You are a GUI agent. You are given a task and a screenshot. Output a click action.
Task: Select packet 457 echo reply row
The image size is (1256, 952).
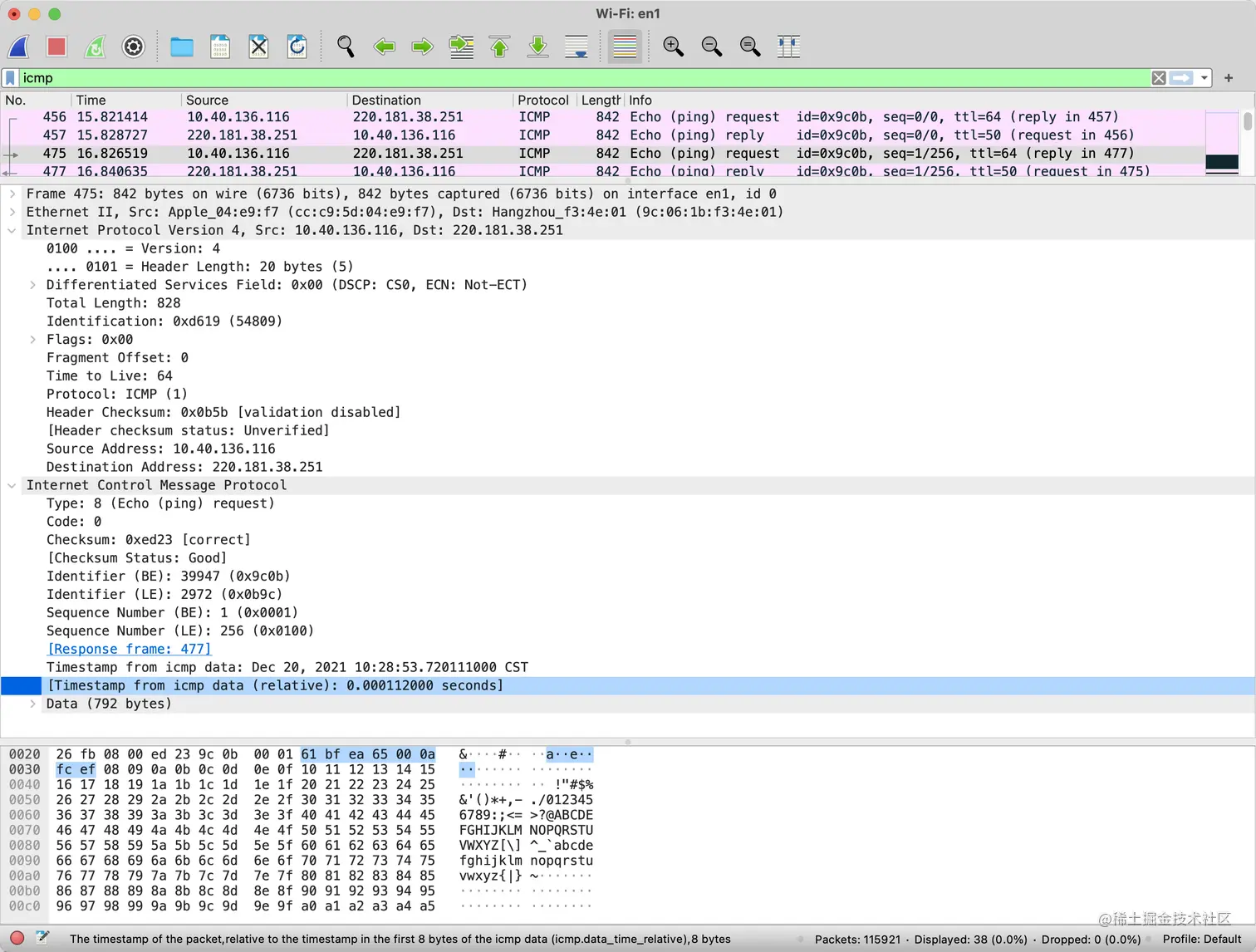pyautogui.click(x=603, y=135)
